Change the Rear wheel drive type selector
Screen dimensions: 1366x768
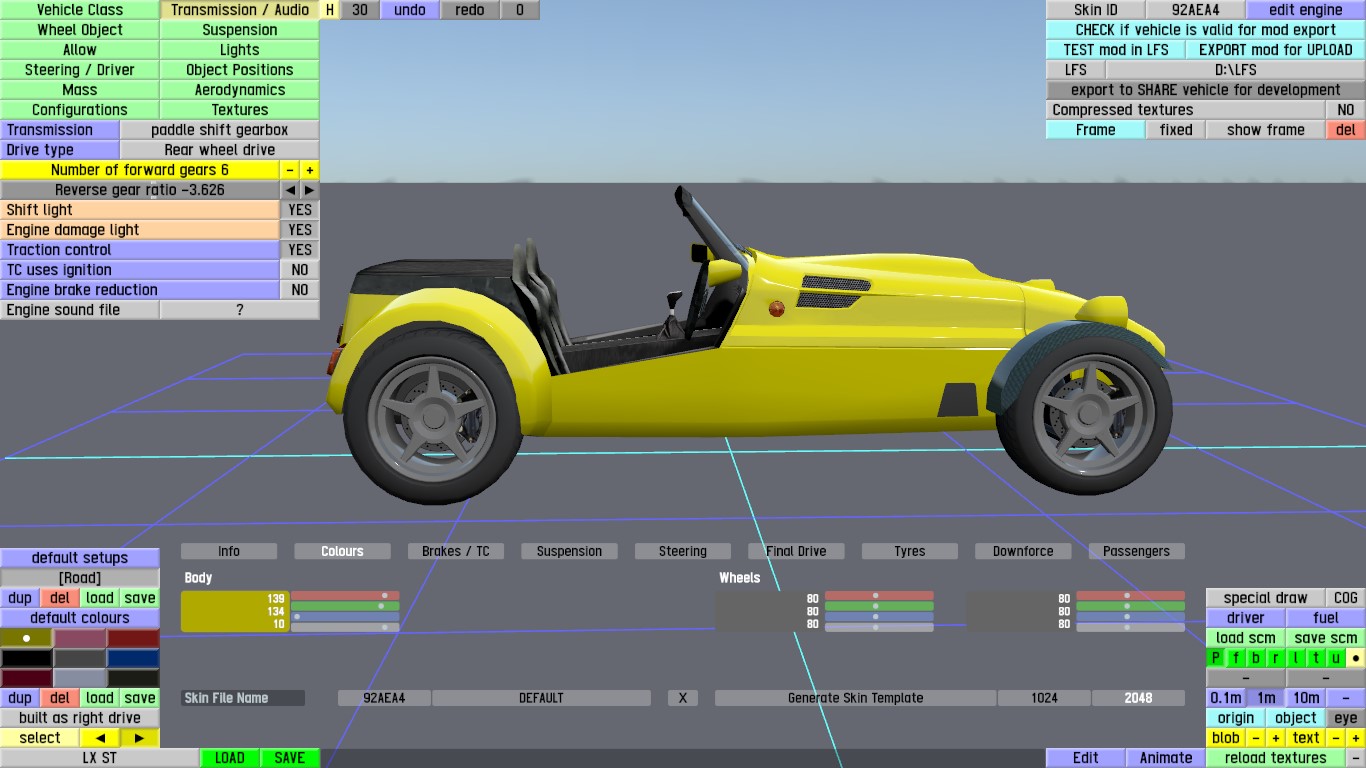click(219, 150)
